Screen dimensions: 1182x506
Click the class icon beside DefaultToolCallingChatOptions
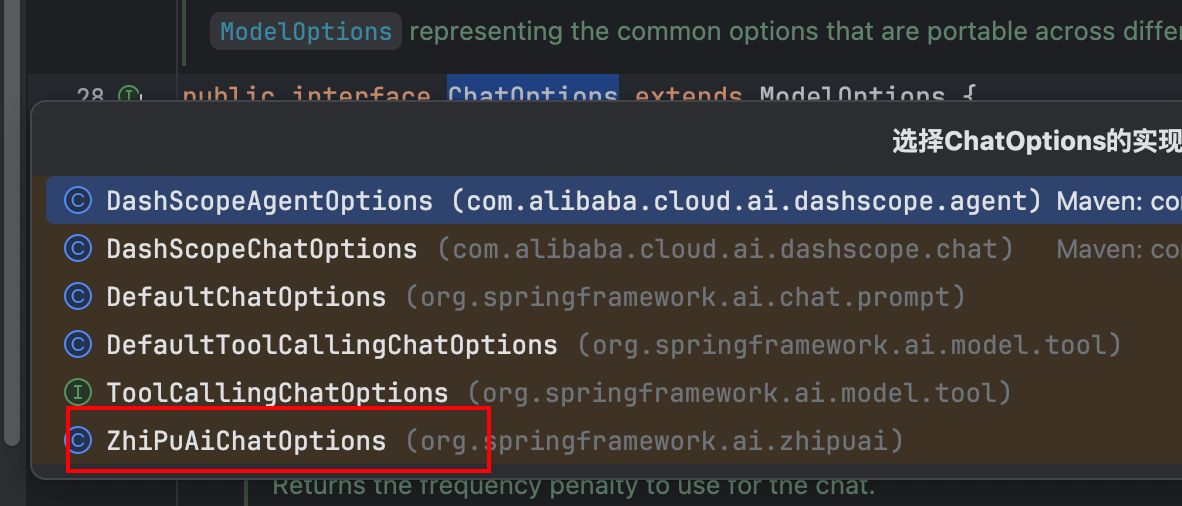coord(77,345)
